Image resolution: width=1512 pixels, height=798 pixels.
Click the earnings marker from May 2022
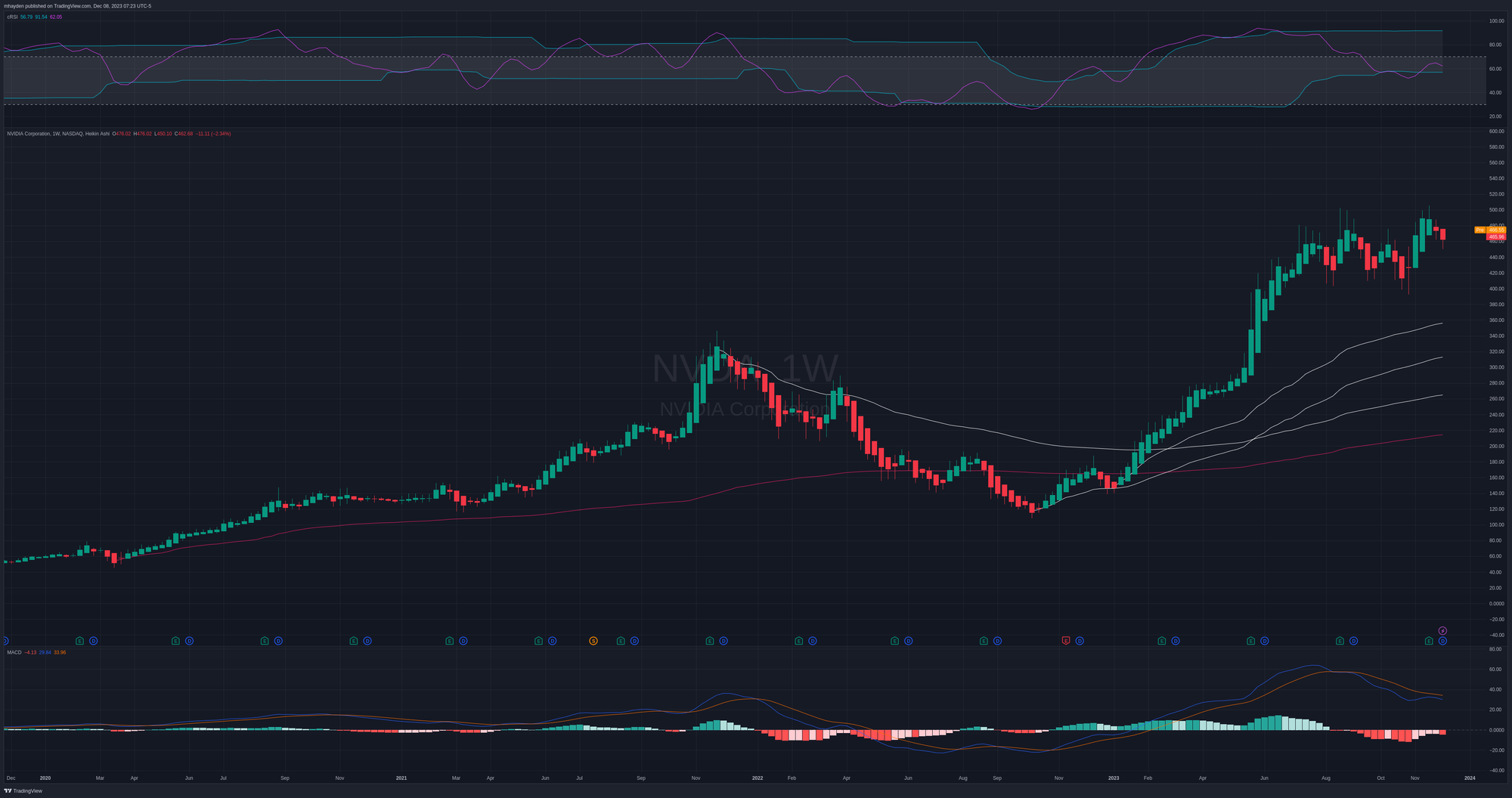click(895, 641)
